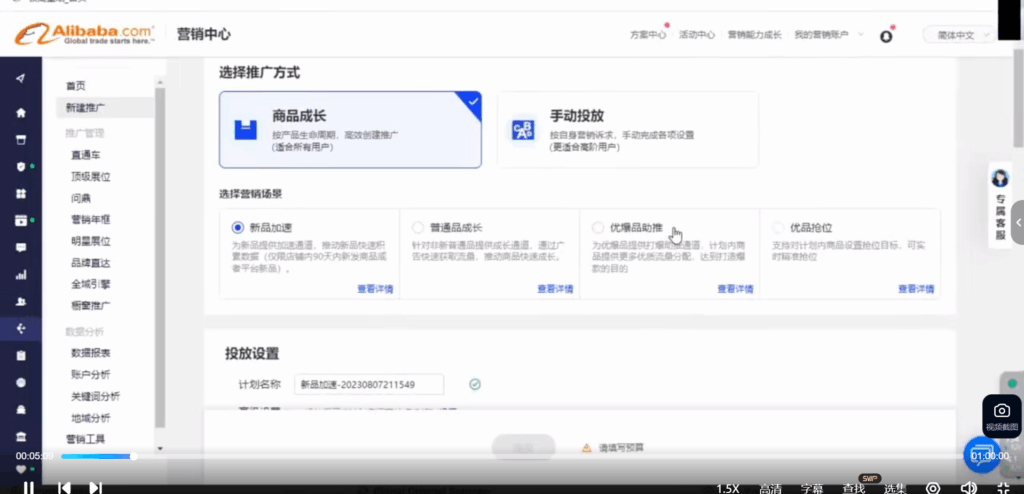This screenshot has width=1024, height=494.
Task: Click the home icon in dark sidebar
Action: point(20,112)
